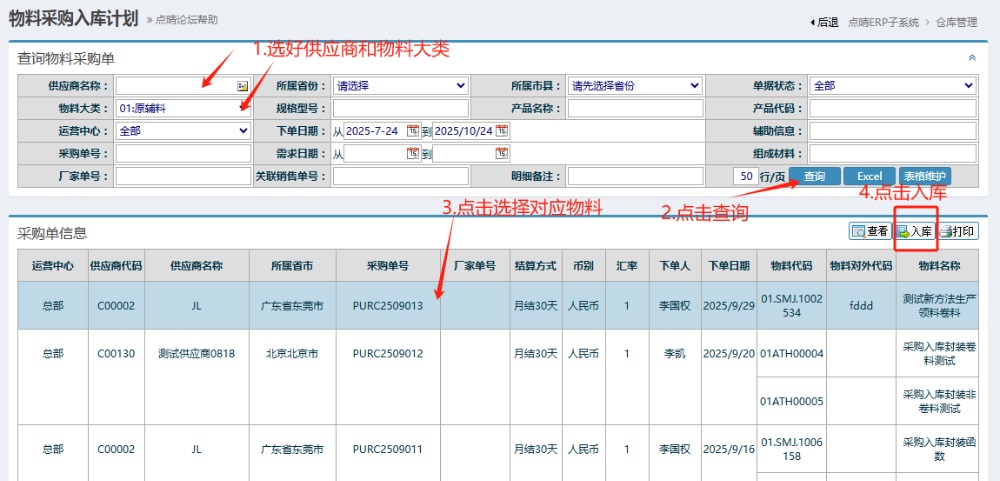Open the 所属市县 city dropdown

[636, 86]
